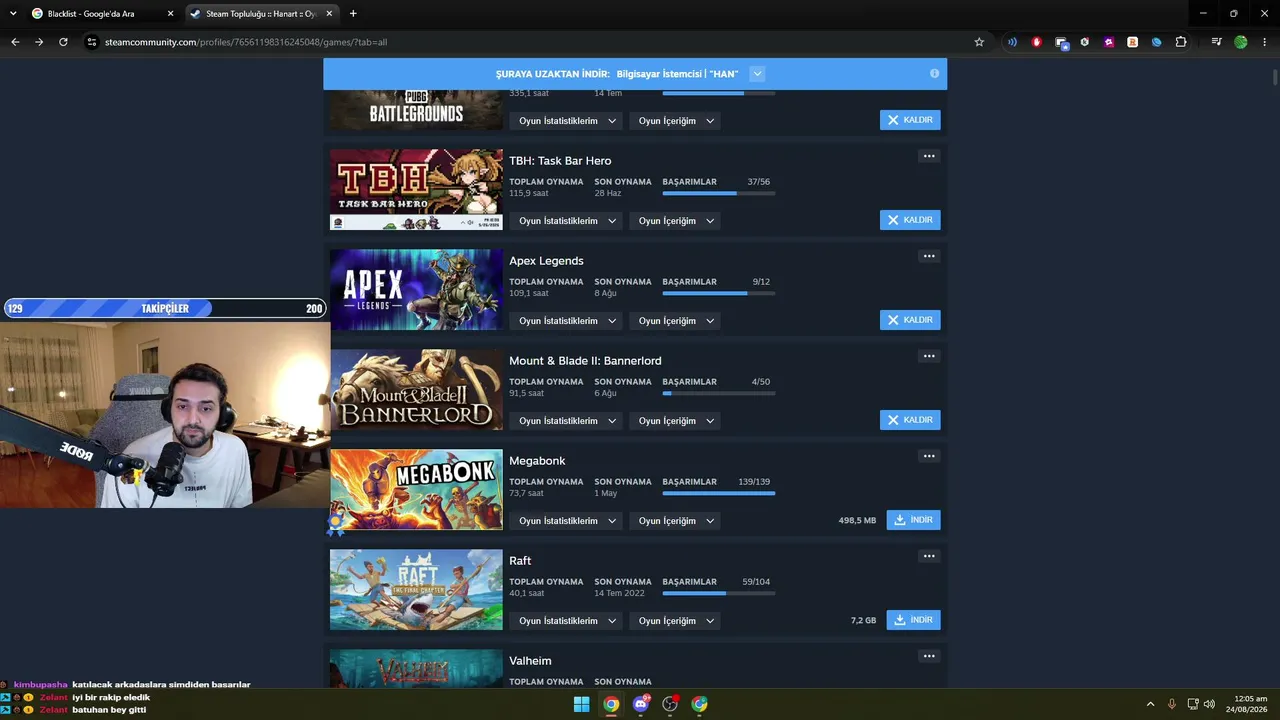The image size is (1280, 720).
Task: View site information for steamcommunity.com
Action: [92, 42]
